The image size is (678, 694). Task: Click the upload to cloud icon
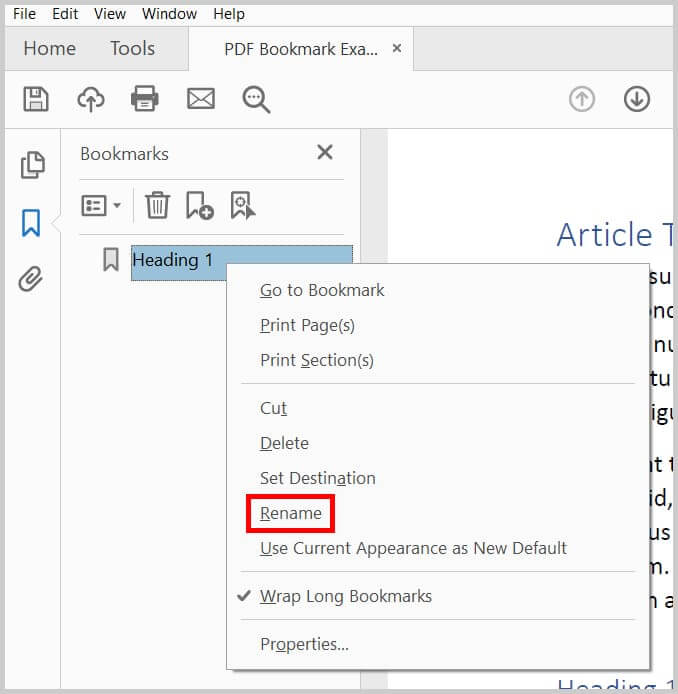[91, 98]
